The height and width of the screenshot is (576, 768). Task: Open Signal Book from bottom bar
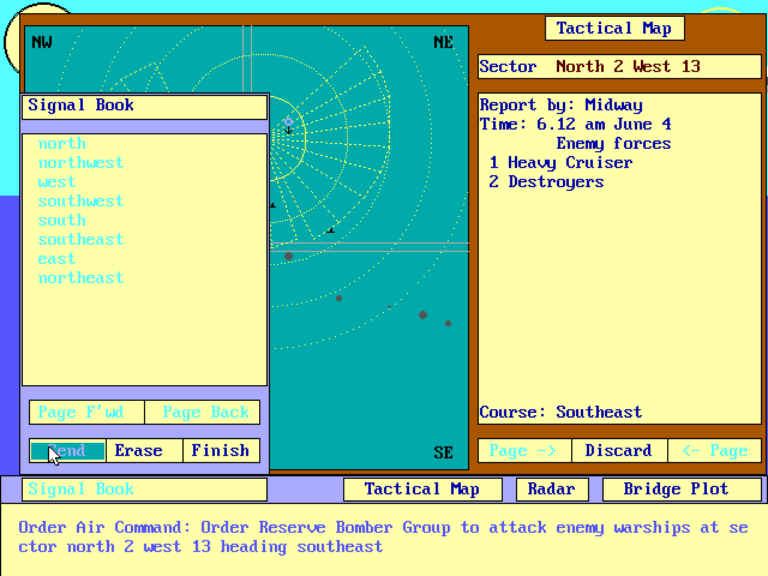pyautogui.click(x=147, y=489)
